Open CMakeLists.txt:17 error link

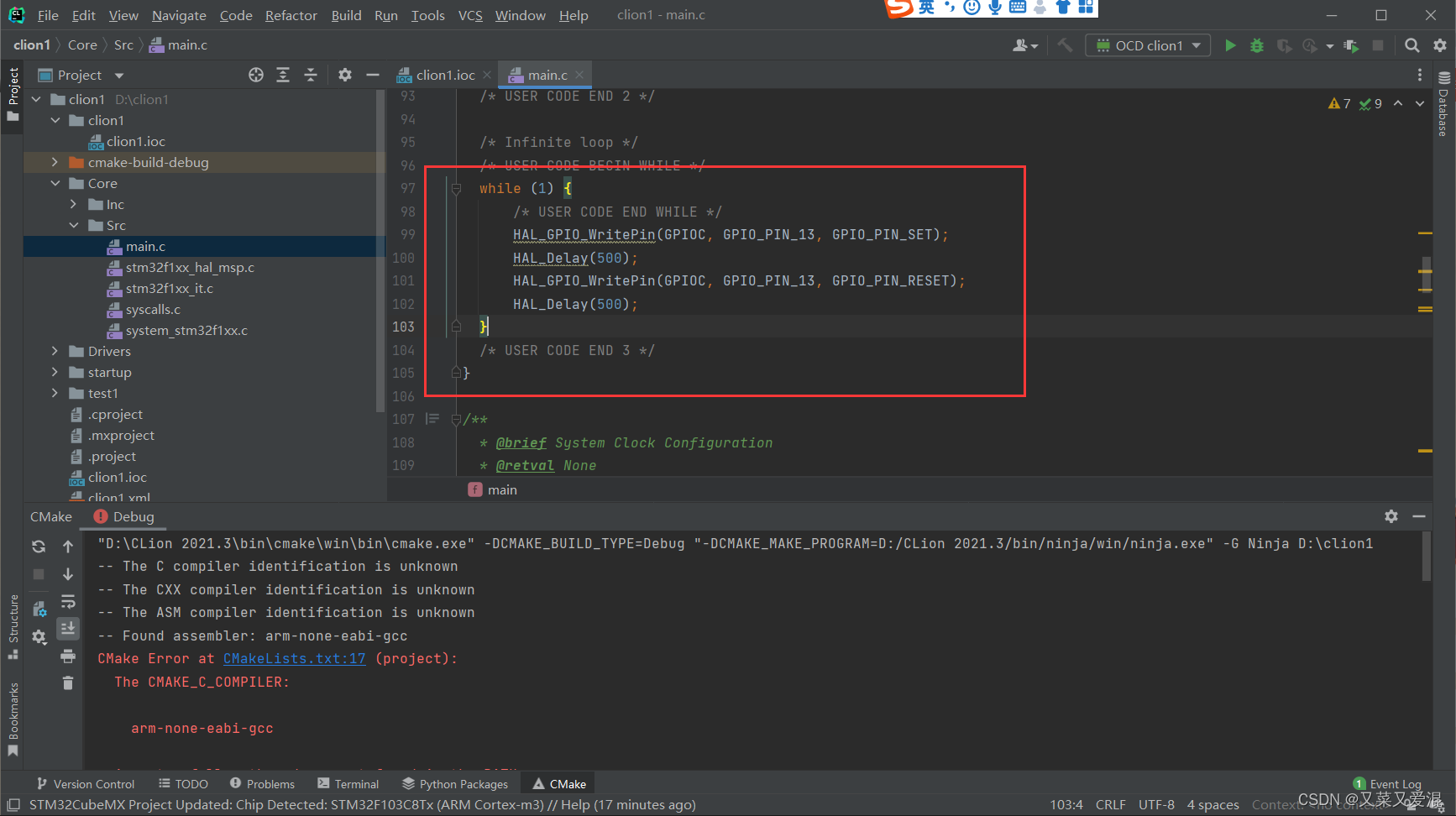tap(294, 658)
